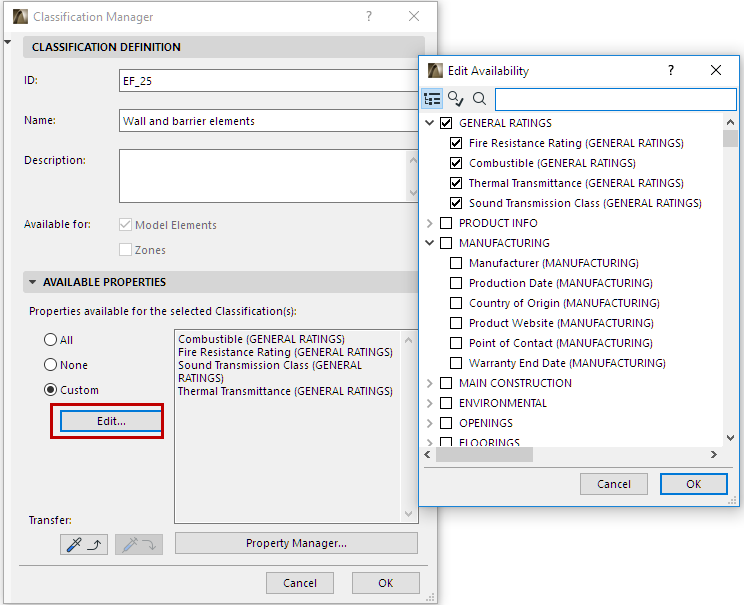Image resolution: width=744 pixels, height=605 pixels.
Task: Select Thermal Transmittance in properties list
Action: coord(285,391)
